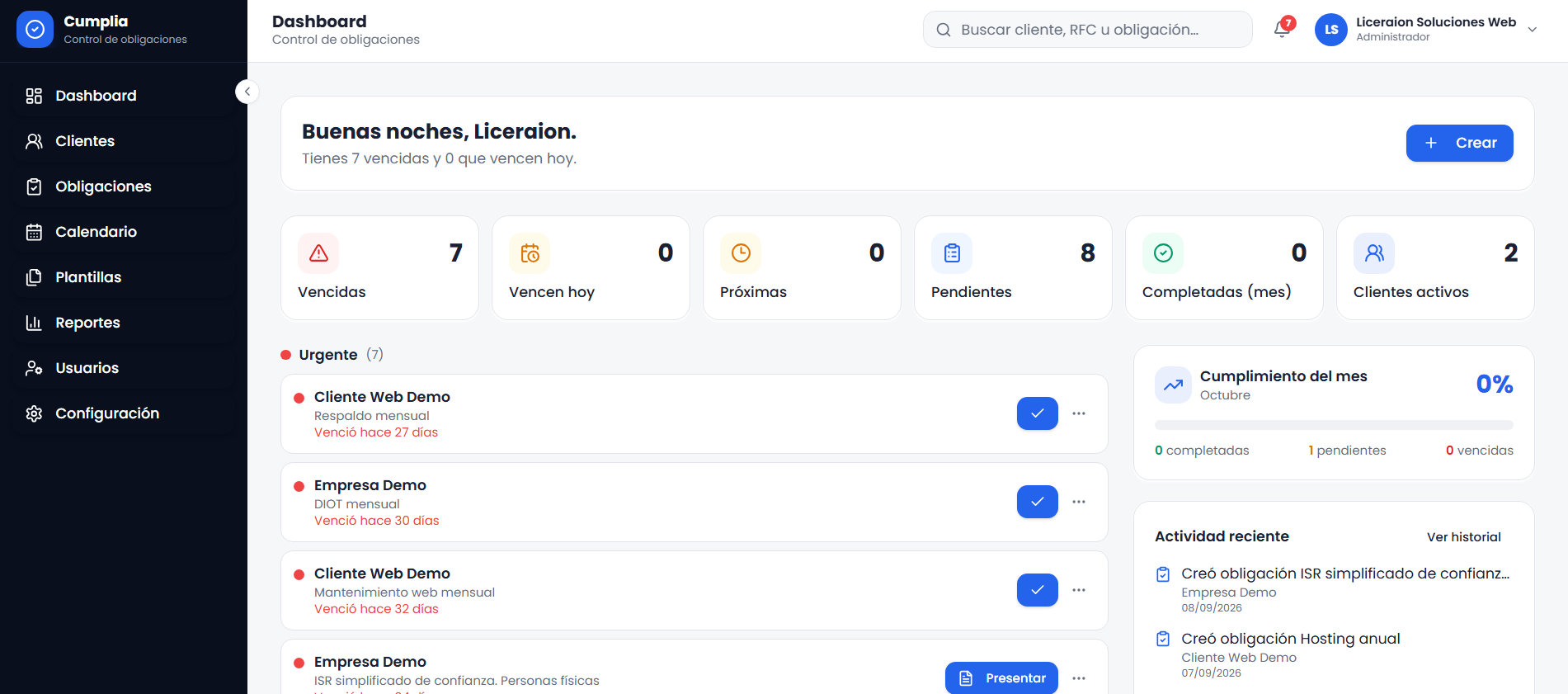Viewport: 1568px width, 694px height.
Task: Click the search magnifier icon
Action: (944, 30)
